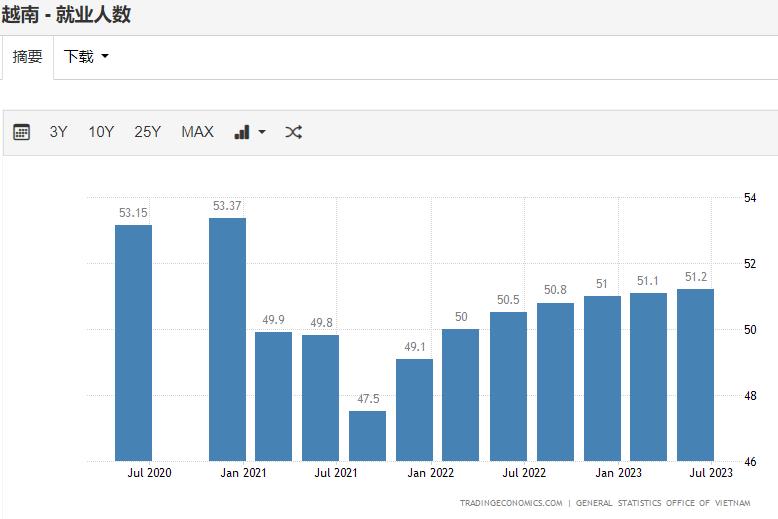Open the calendar date range picker
778x519 pixels.
21,132
